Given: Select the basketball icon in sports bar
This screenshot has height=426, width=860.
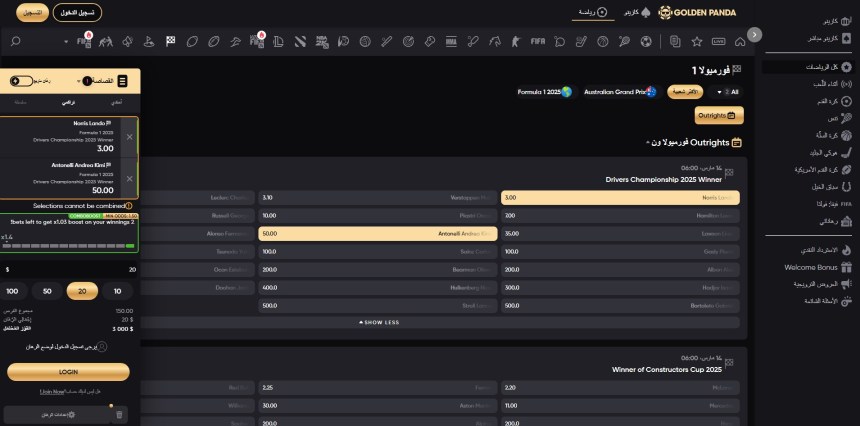Looking at the screenshot, I should click(603, 41).
